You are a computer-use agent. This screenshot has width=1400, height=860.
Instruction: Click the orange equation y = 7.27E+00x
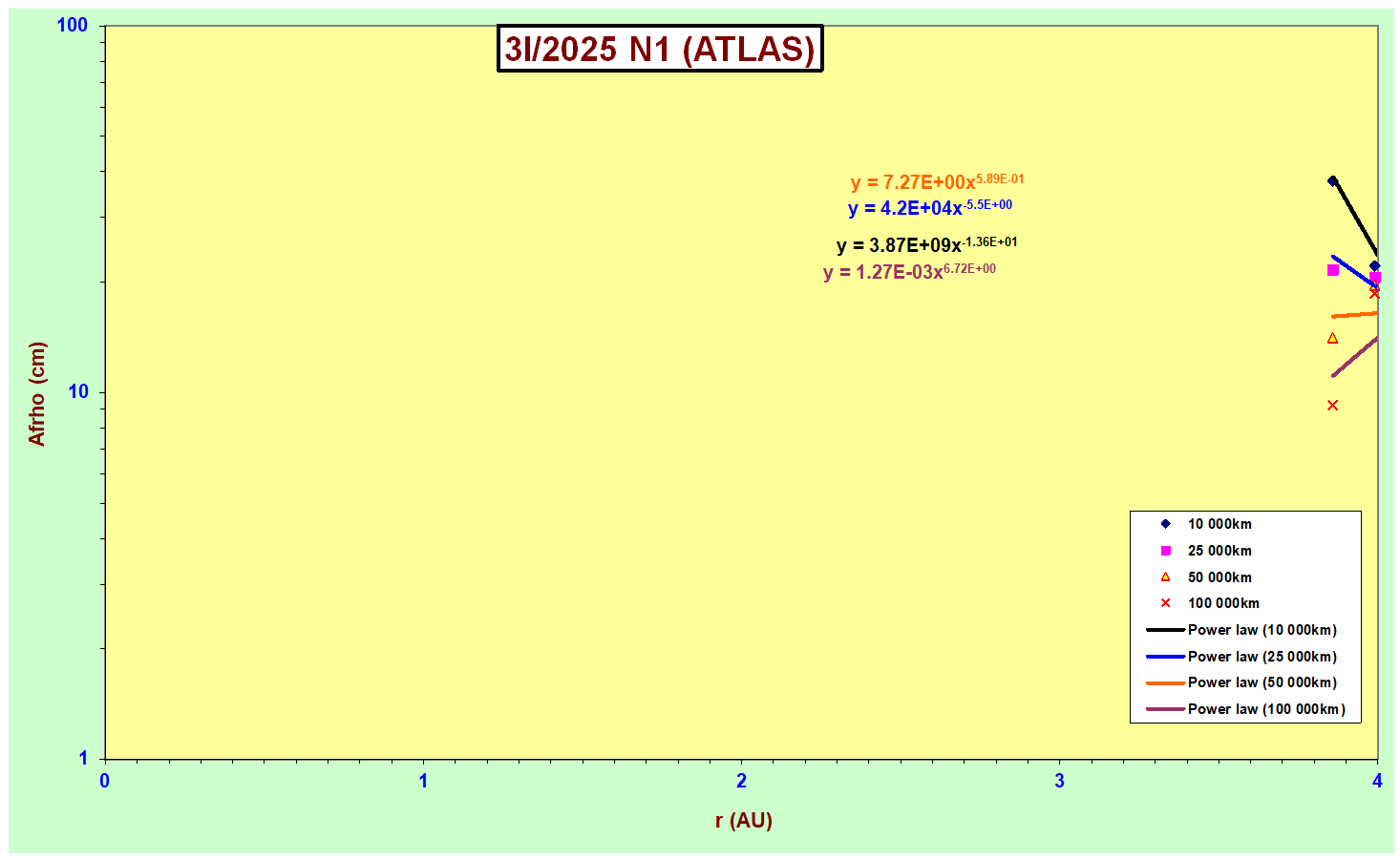coord(937,181)
